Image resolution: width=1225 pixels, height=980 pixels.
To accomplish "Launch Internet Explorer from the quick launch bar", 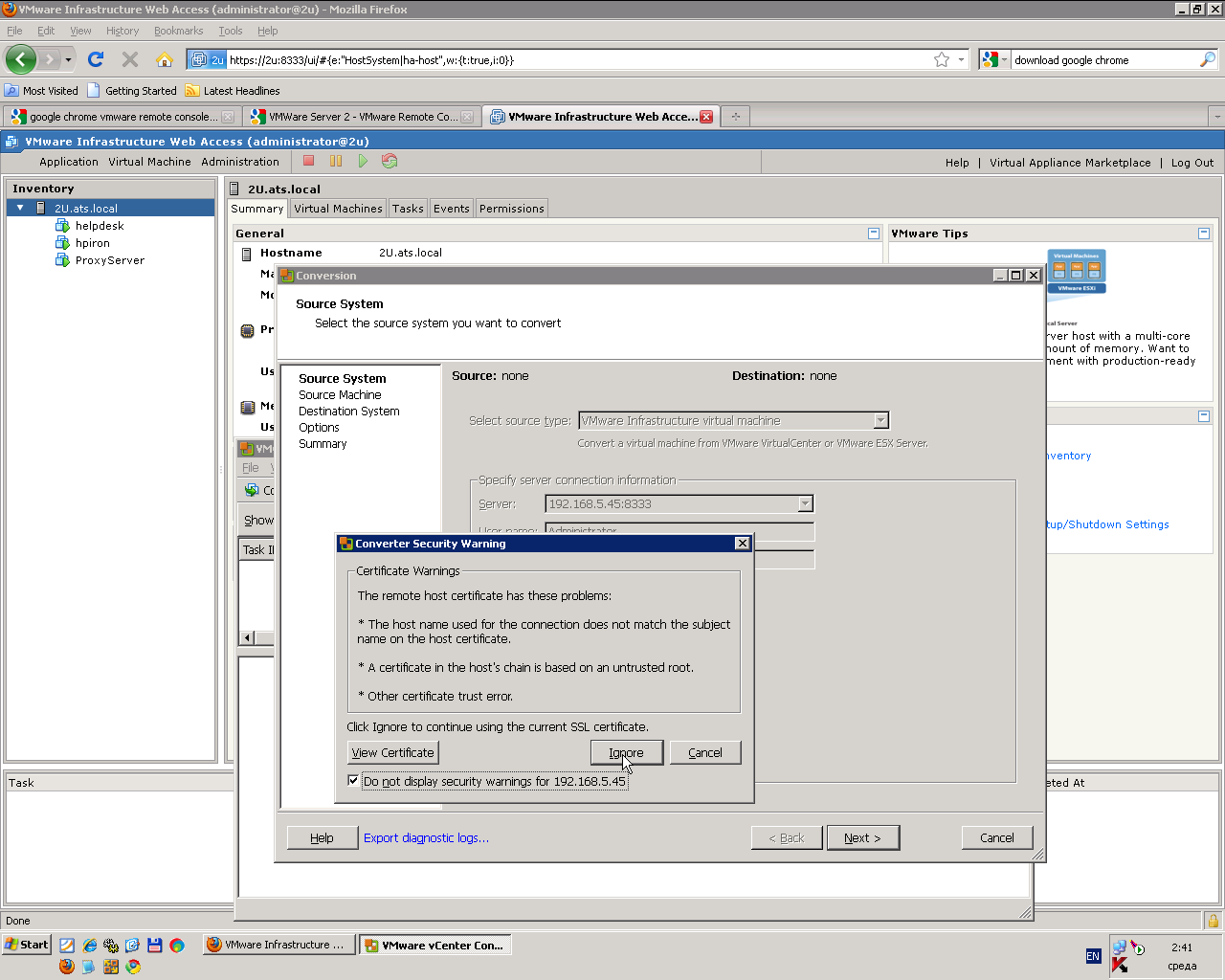I will (x=89, y=945).
